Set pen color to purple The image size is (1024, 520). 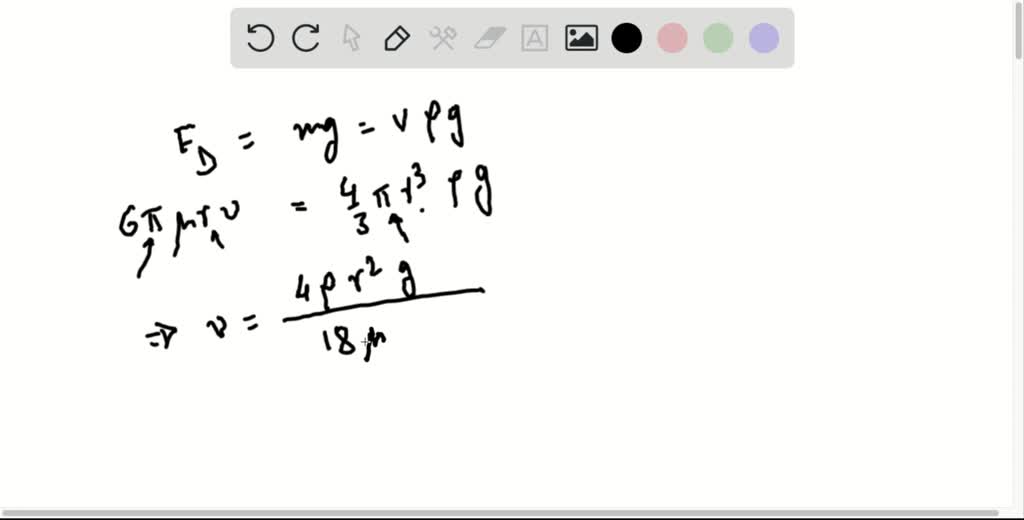coord(763,38)
